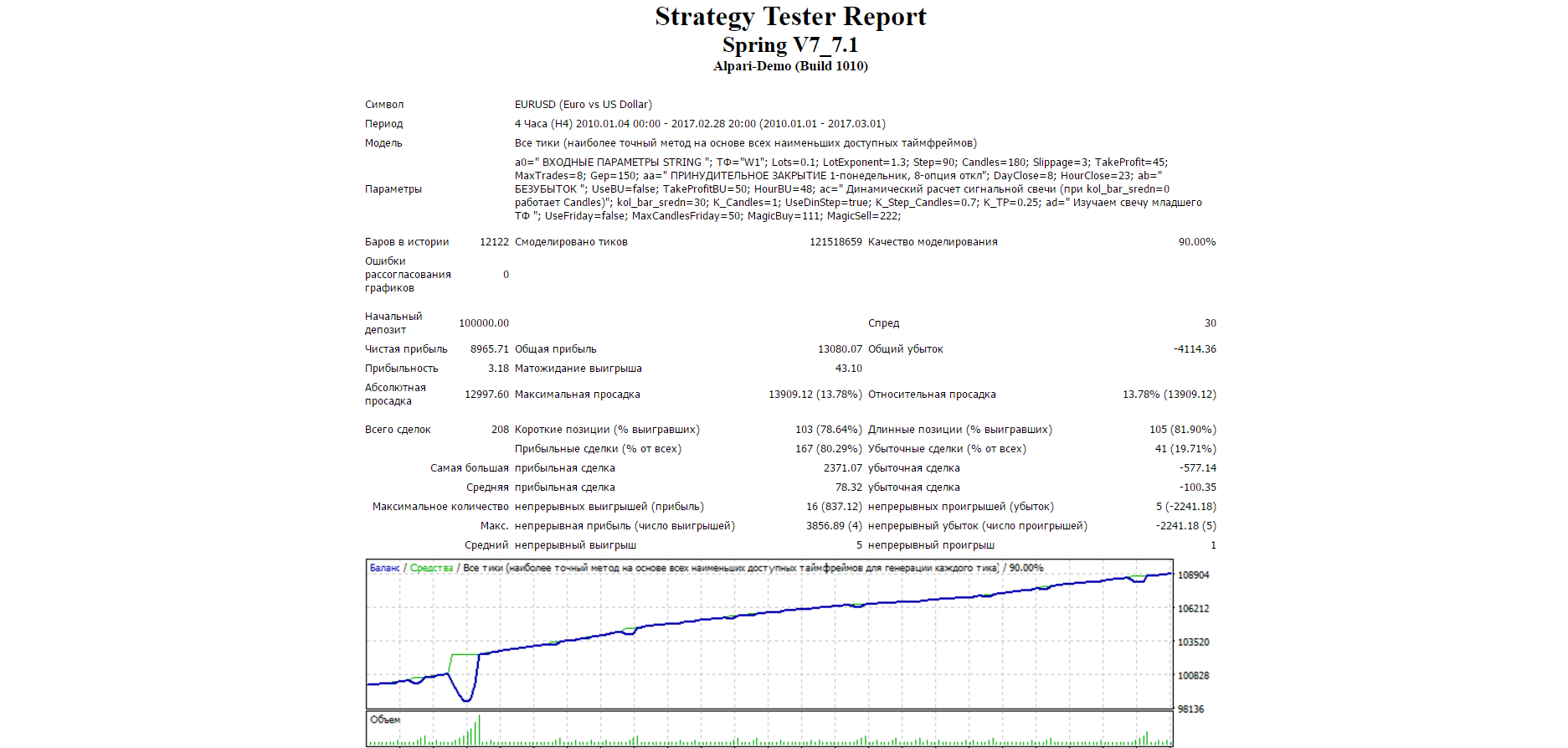
Task: Select the Прибыльность label
Action: click(402, 369)
